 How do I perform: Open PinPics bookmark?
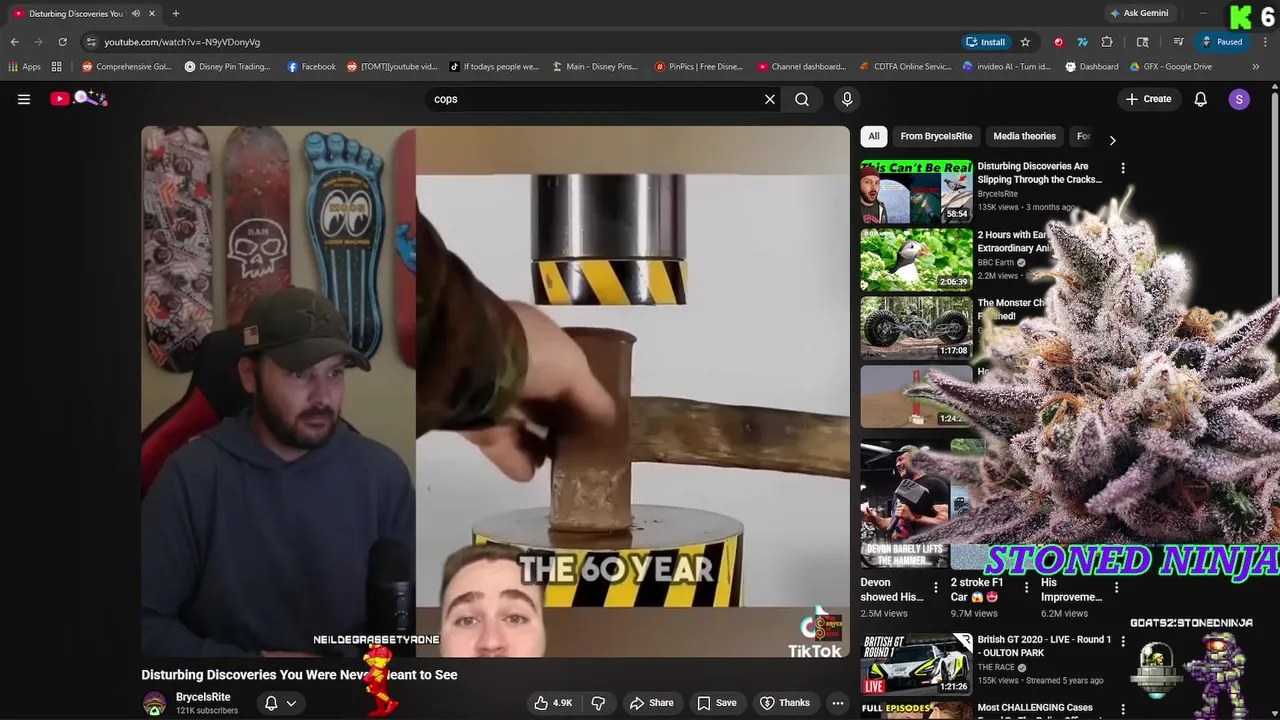(x=699, y=67)
